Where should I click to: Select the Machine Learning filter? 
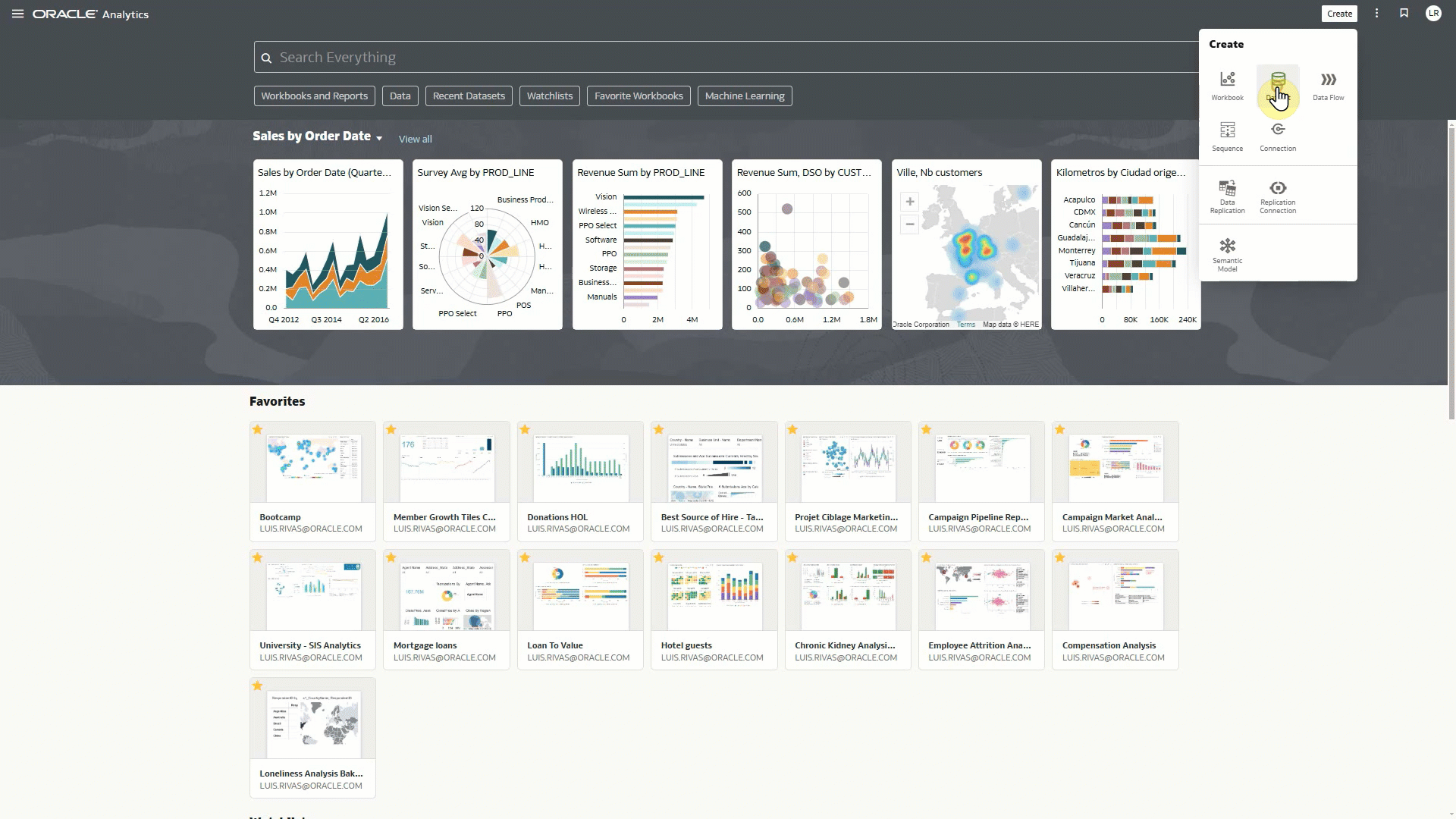(x=744, y=96)
